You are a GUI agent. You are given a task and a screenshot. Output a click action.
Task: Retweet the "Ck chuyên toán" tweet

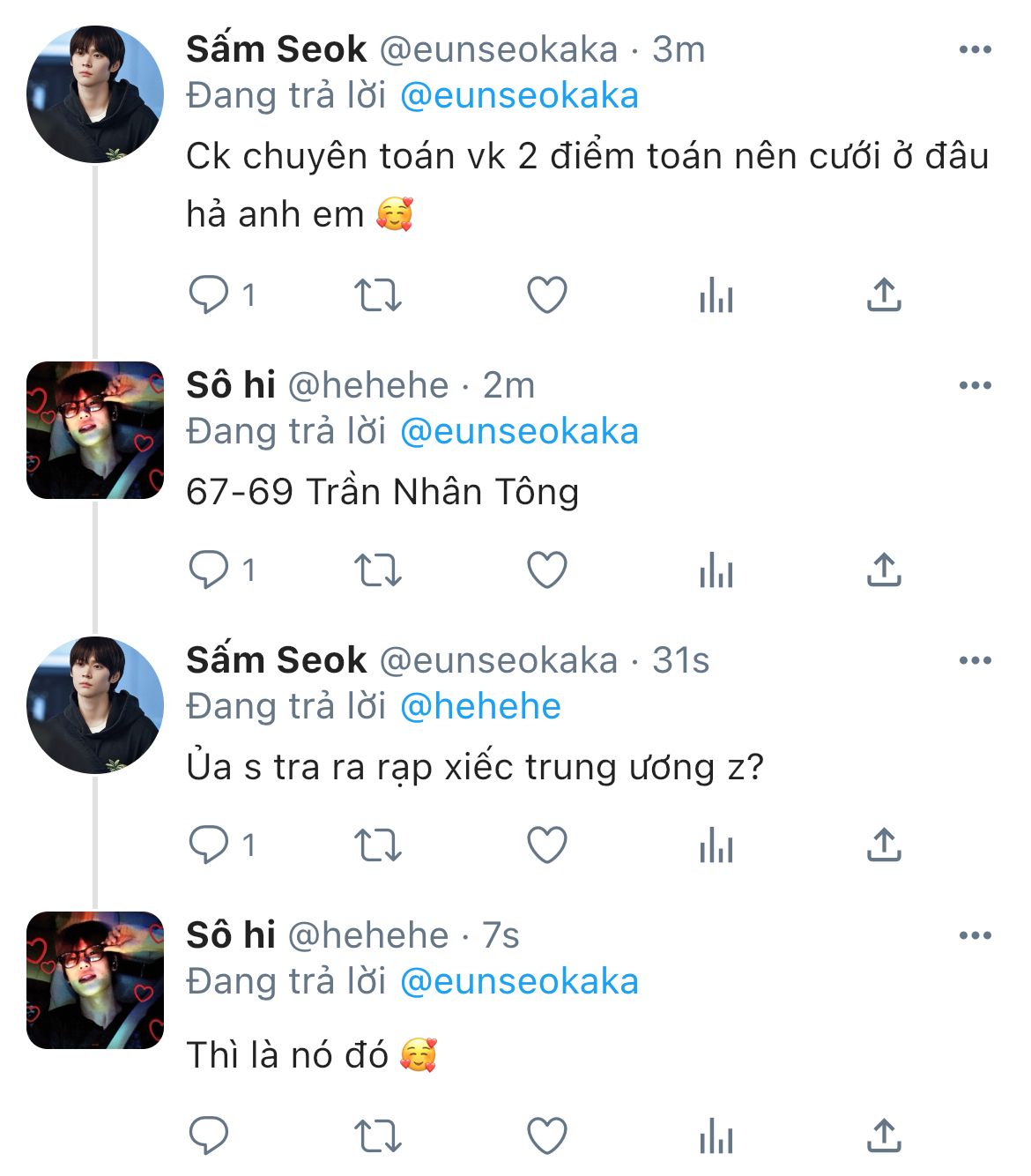[377, 295]
